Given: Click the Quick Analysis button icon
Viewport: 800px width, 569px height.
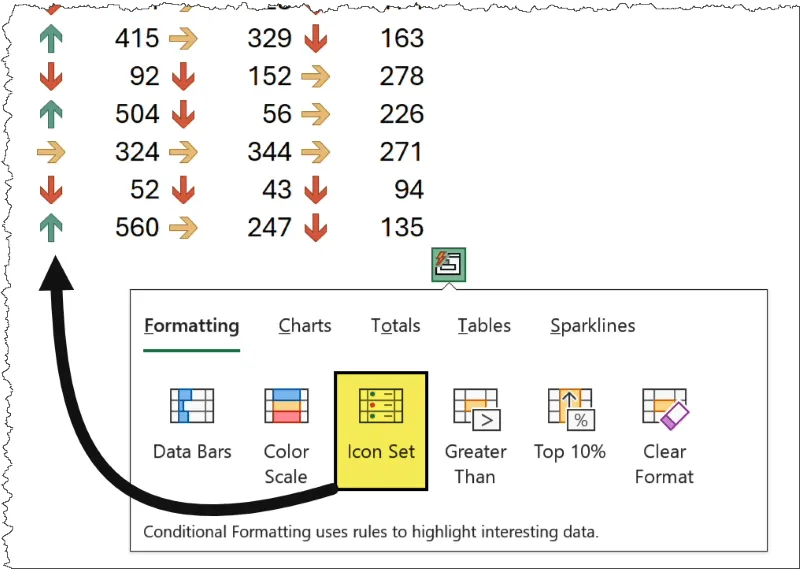Looking at the screenshot, I should pos(448,265).
